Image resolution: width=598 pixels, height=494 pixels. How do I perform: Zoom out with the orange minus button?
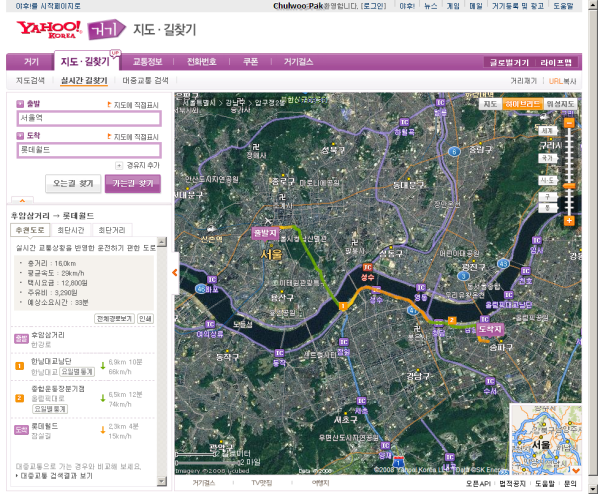569,123
